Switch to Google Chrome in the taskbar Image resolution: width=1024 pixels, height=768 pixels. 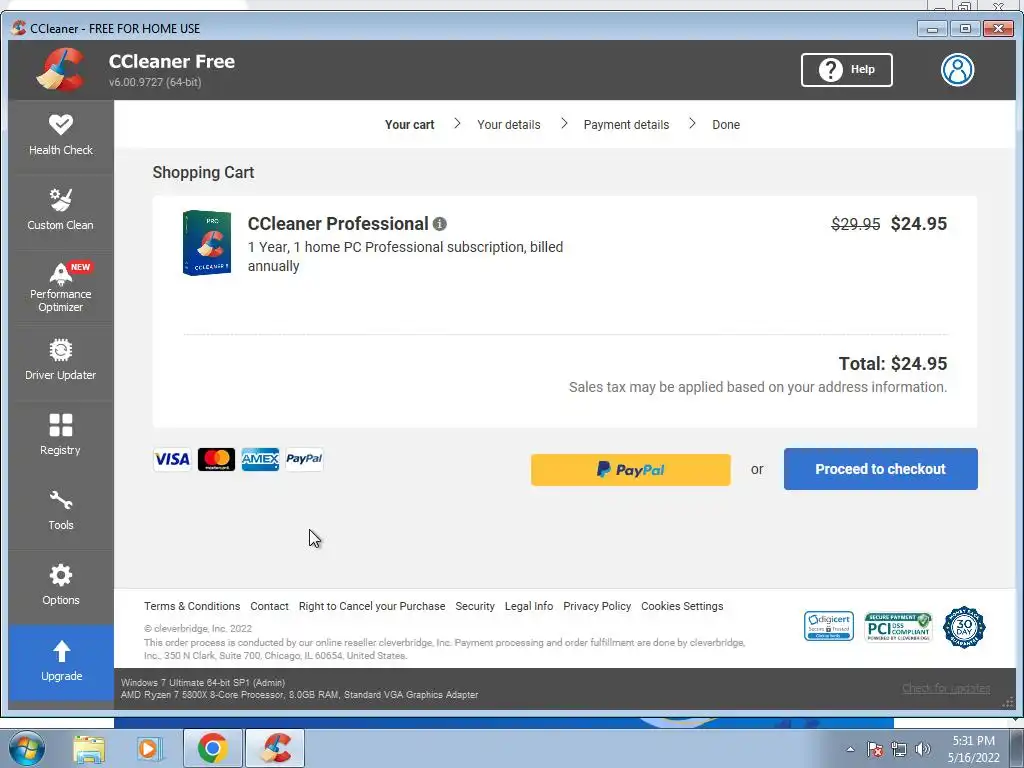click(213, 748)
